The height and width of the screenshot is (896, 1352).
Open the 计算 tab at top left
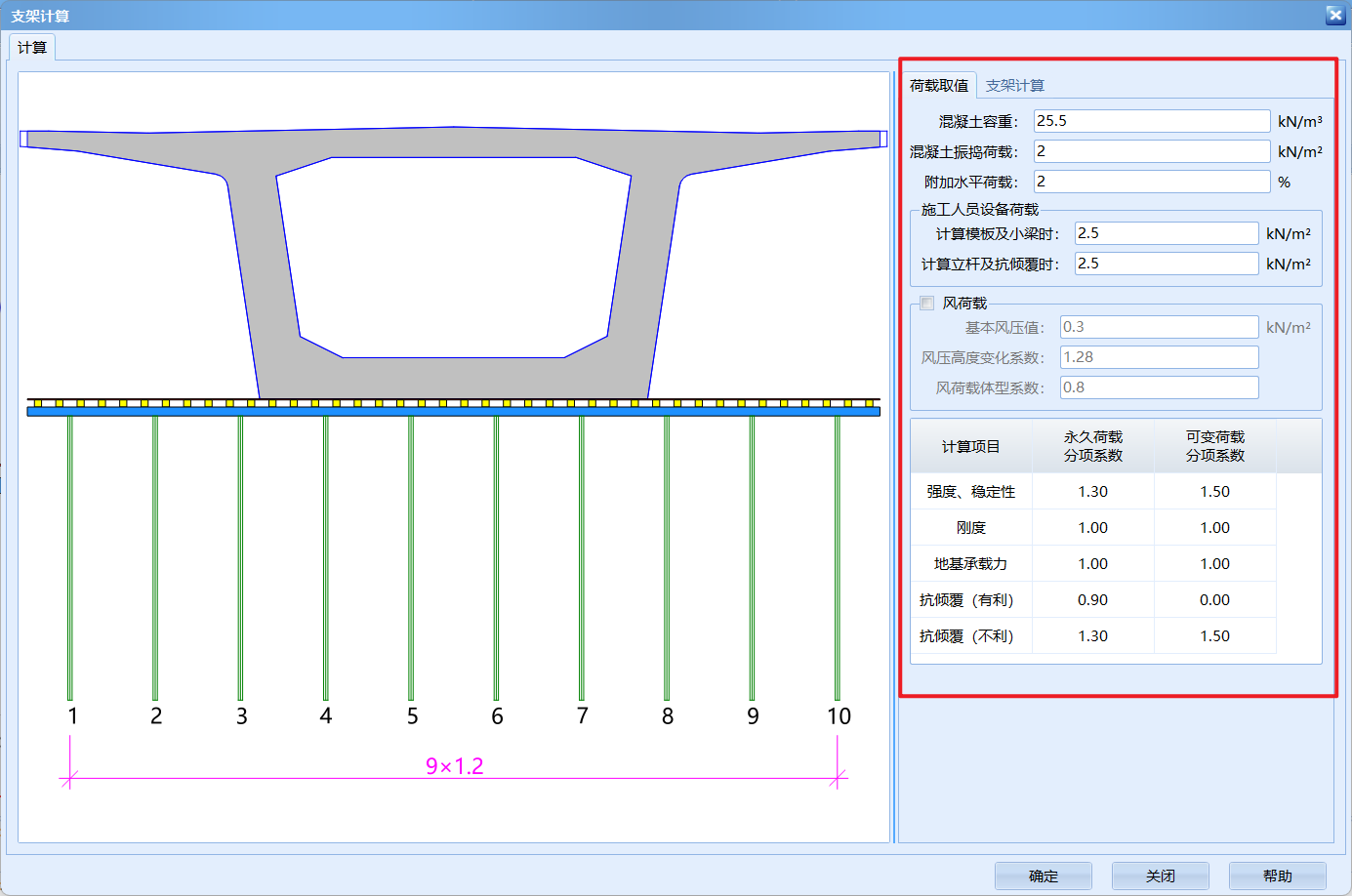32,48
